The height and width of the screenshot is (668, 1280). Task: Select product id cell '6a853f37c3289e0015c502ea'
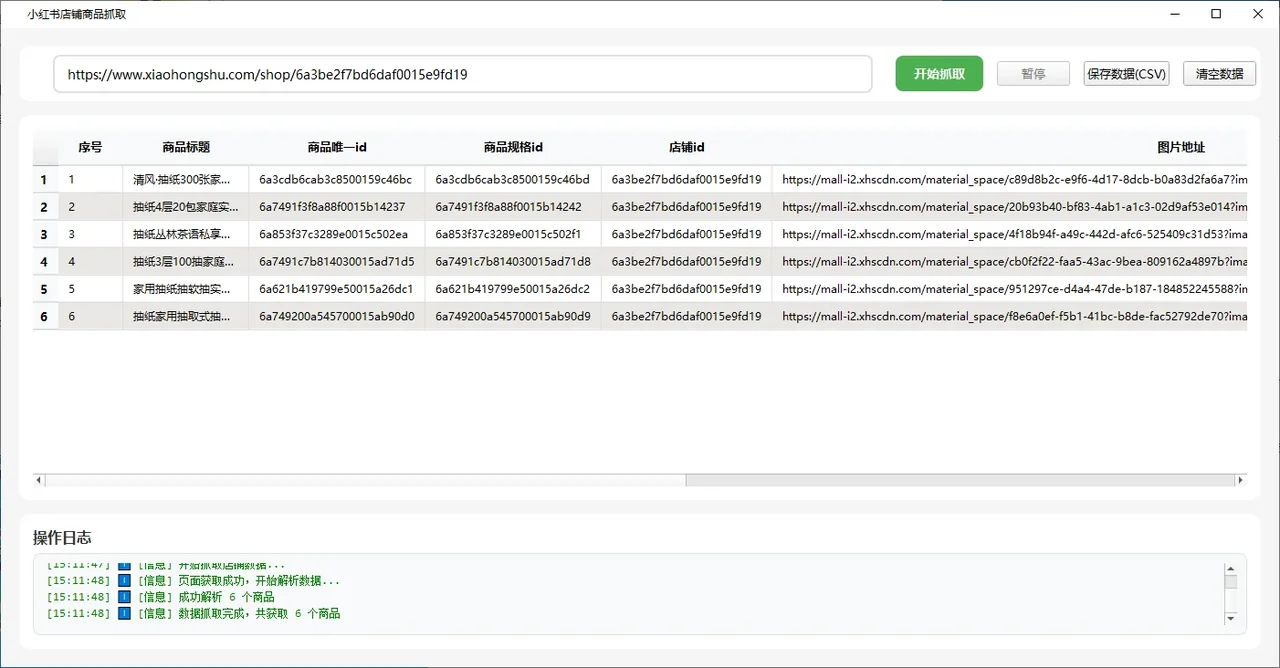pos(337,234)
